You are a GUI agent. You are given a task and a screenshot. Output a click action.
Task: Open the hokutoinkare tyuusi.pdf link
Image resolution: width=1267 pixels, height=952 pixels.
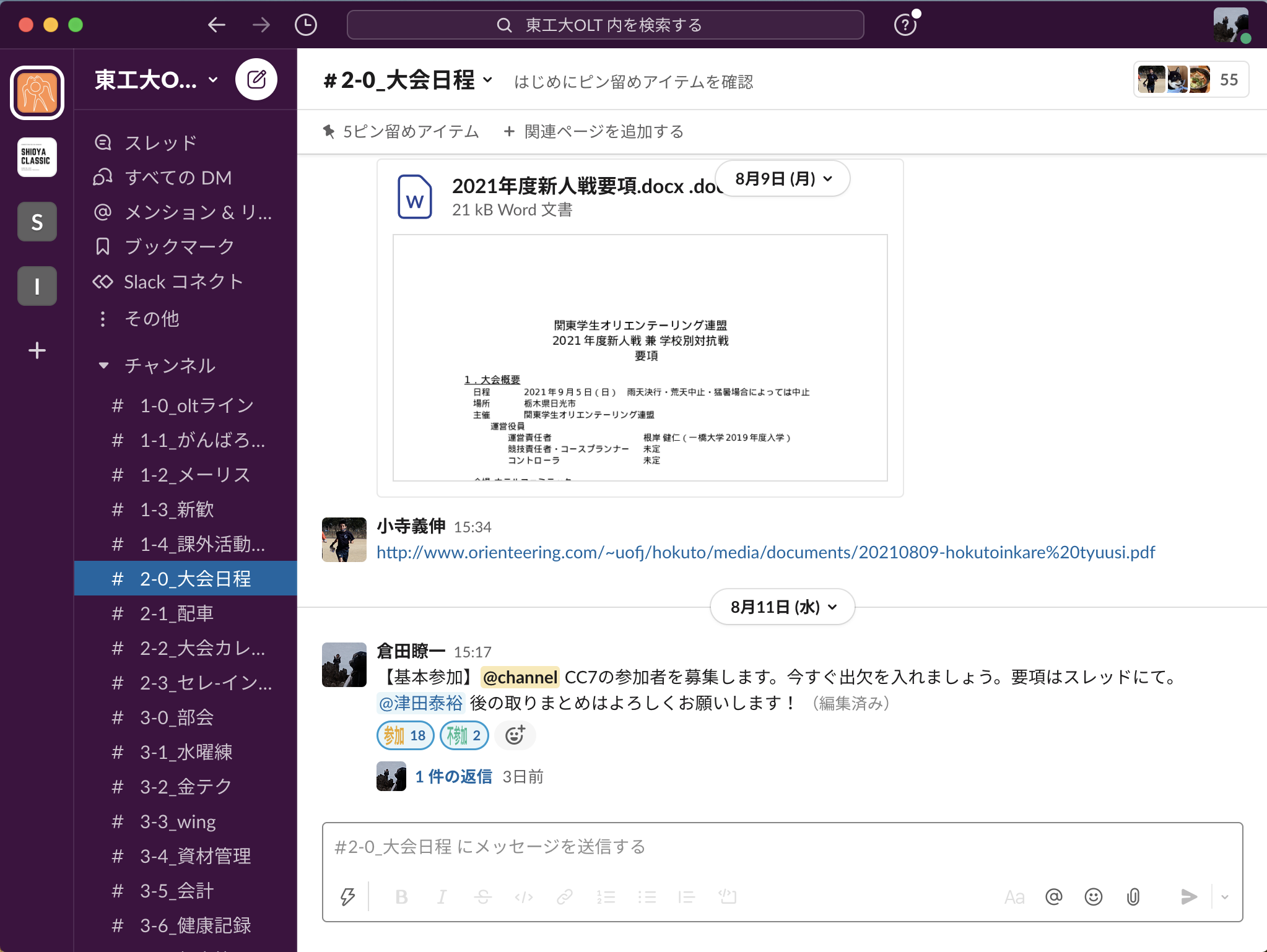click(x=765, y=552)
